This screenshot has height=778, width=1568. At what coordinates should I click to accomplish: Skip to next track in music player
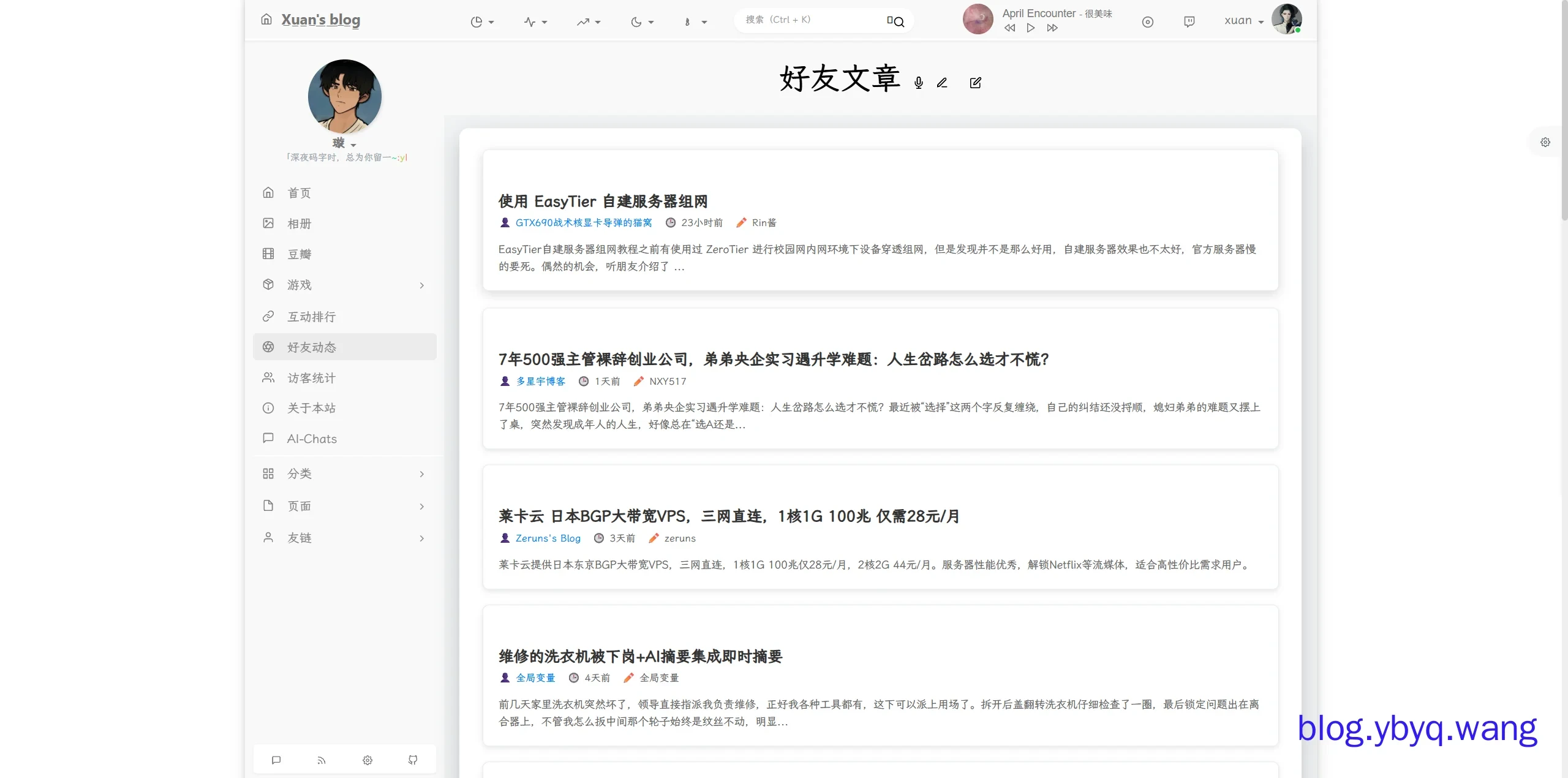[x=1052, y=28]
